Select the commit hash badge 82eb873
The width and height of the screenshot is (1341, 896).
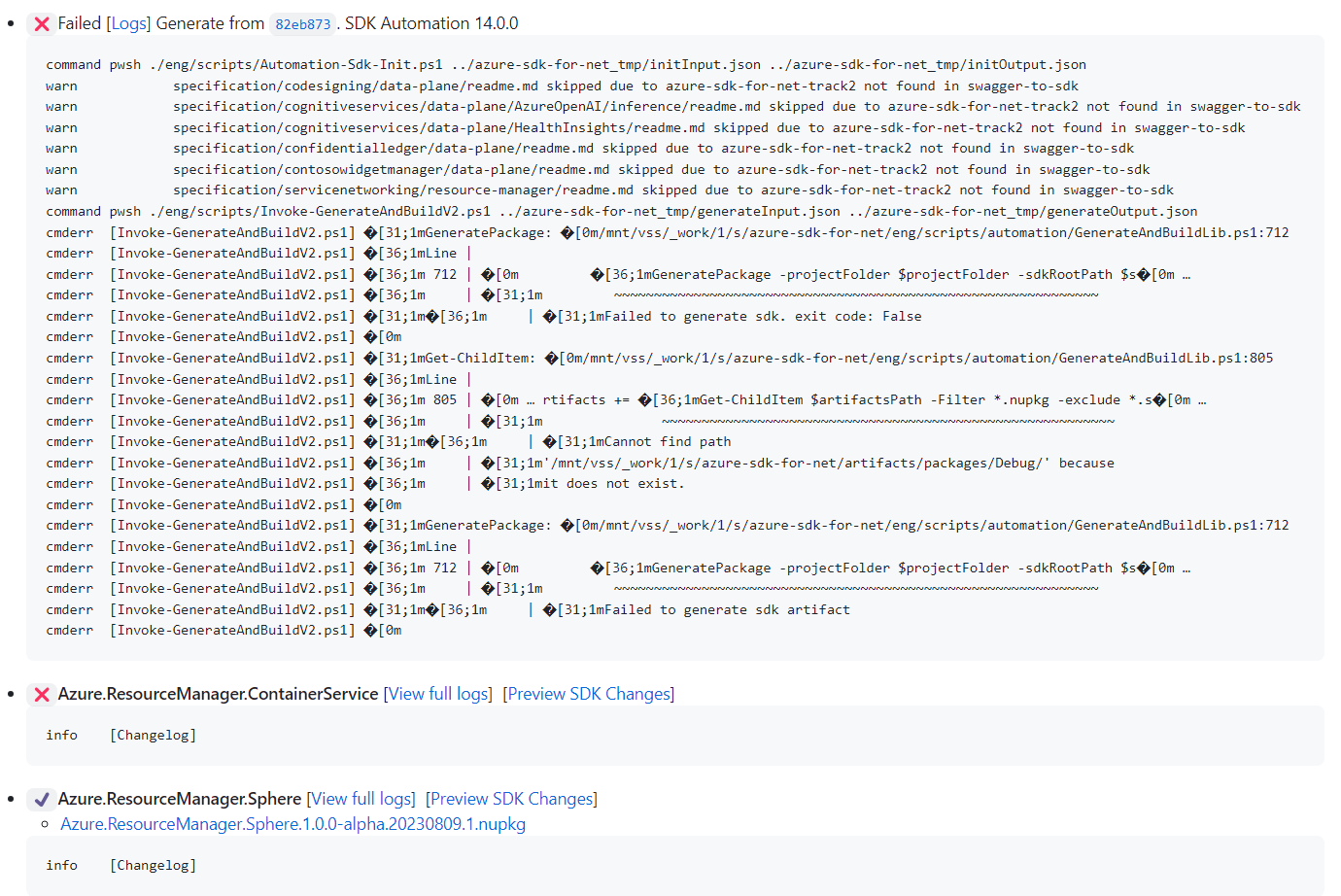[301, 23]
